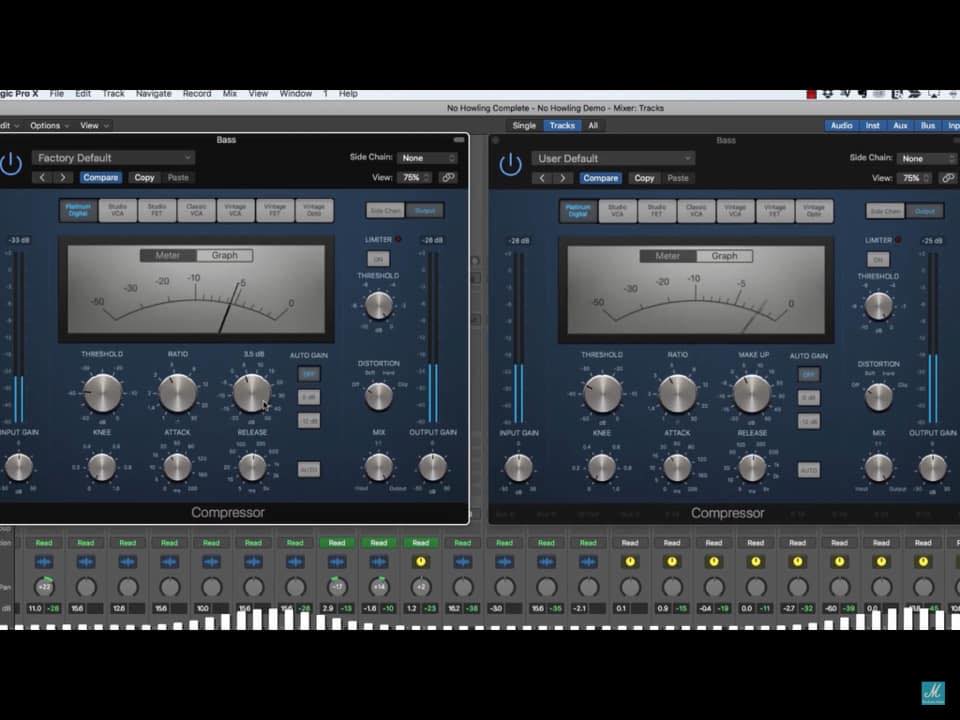This screenshot has width=960, height=720.
Task: Set Auto Gain to 0 dB in Factory Default compressor
Action: point(309,397)
